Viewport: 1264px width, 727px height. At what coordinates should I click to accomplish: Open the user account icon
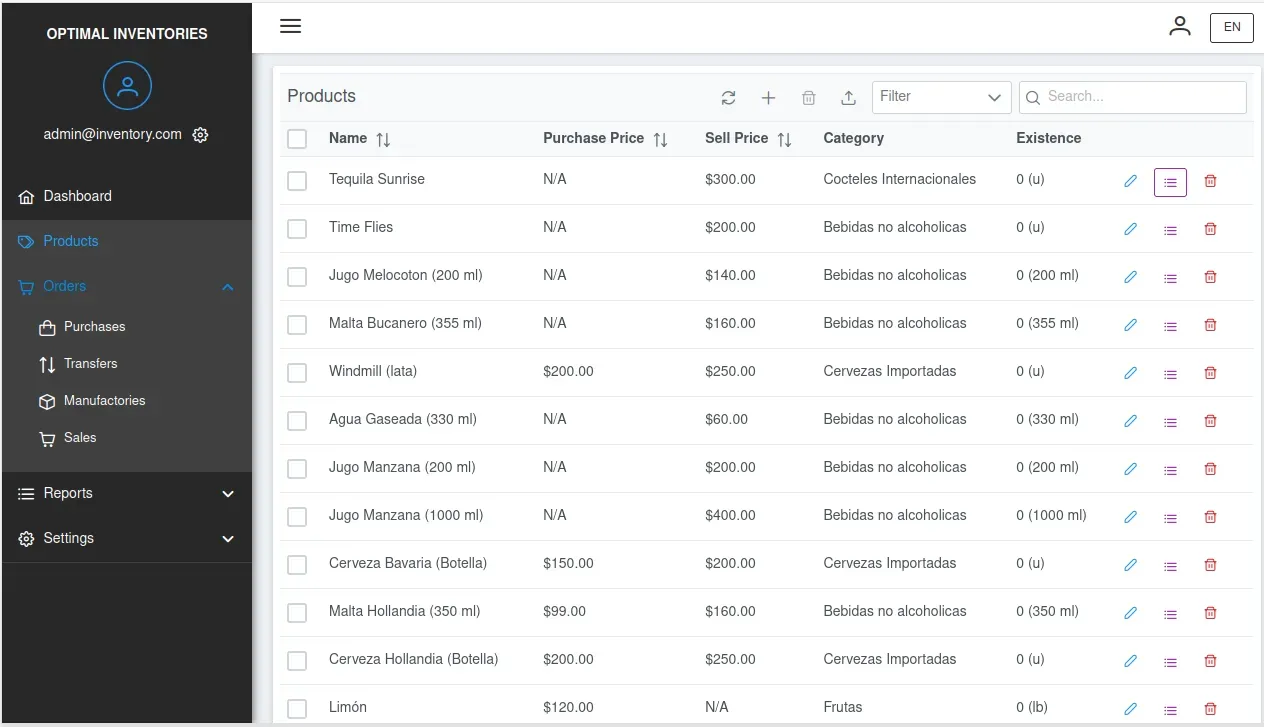(x=1180, y=27)
